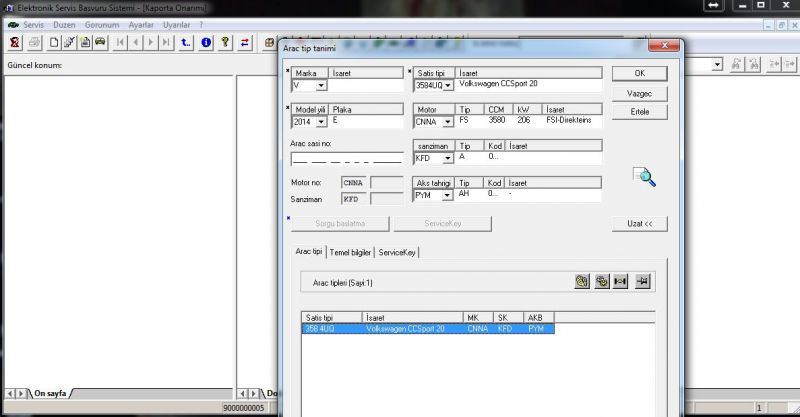Click the yellow question mark help icon
The height and width of the screenshot is (417, 800).
225,42
